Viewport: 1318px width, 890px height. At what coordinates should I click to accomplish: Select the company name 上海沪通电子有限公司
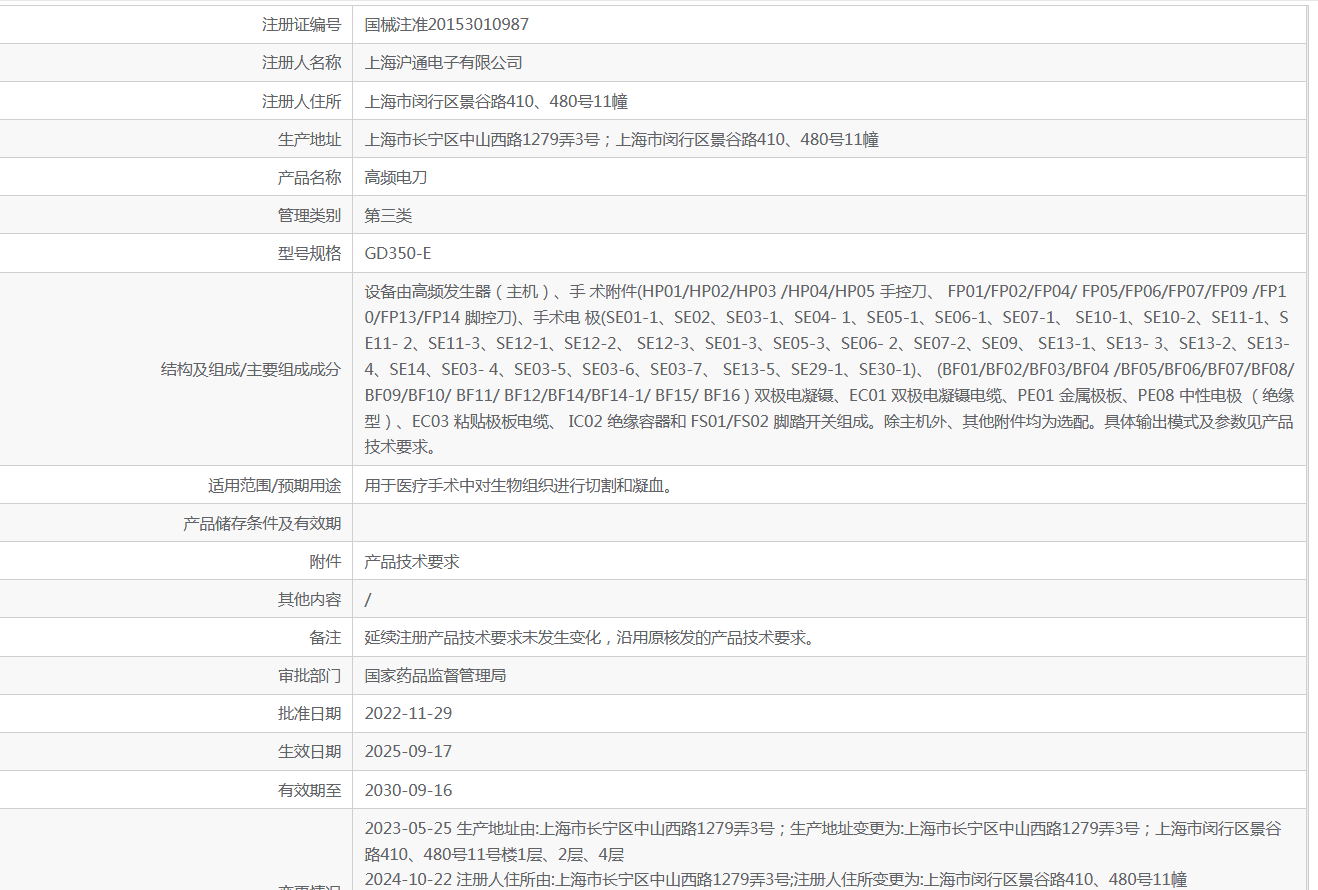tap(444, 63)
